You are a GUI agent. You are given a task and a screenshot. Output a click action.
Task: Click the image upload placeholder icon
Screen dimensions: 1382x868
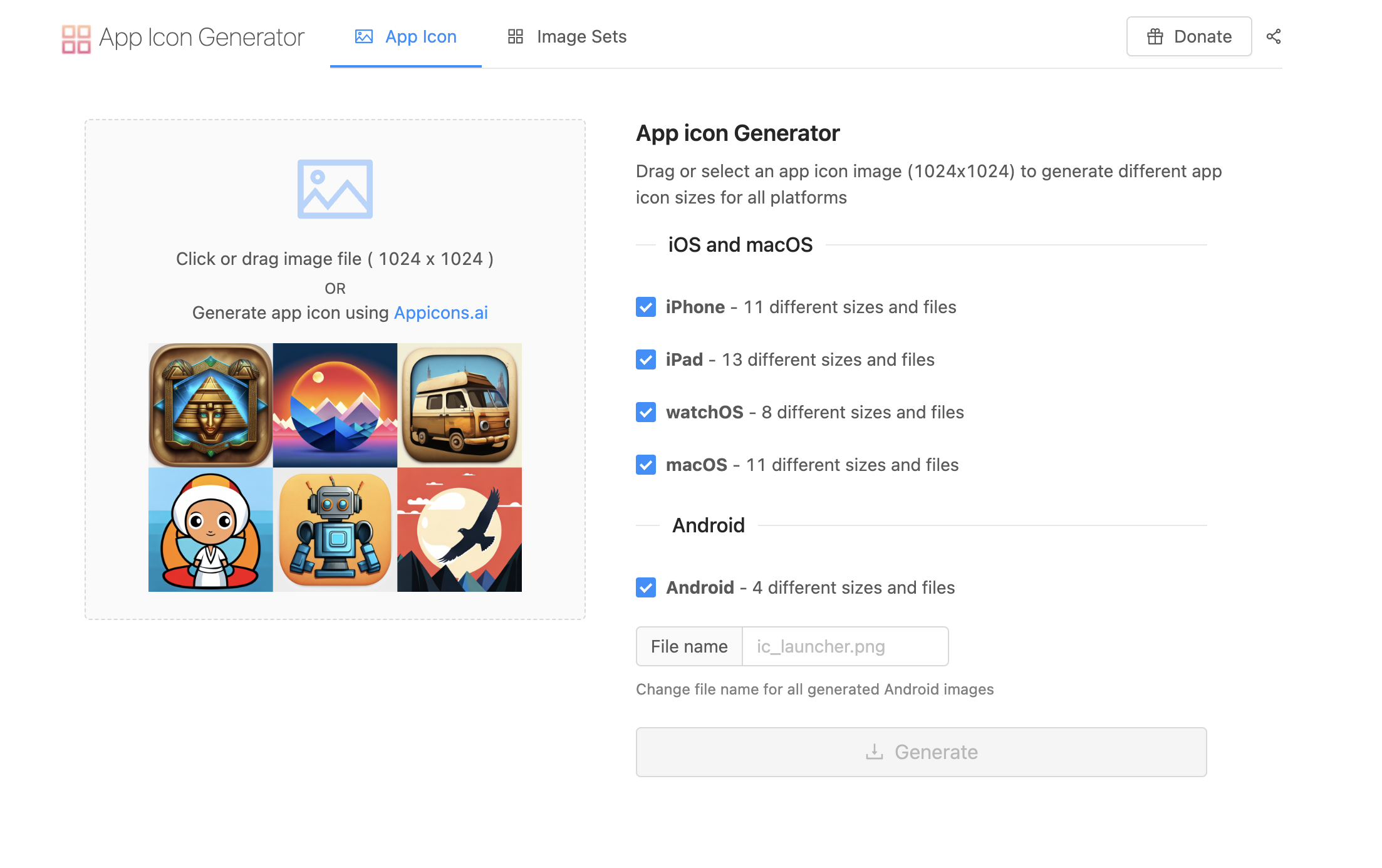coord(335,189)
